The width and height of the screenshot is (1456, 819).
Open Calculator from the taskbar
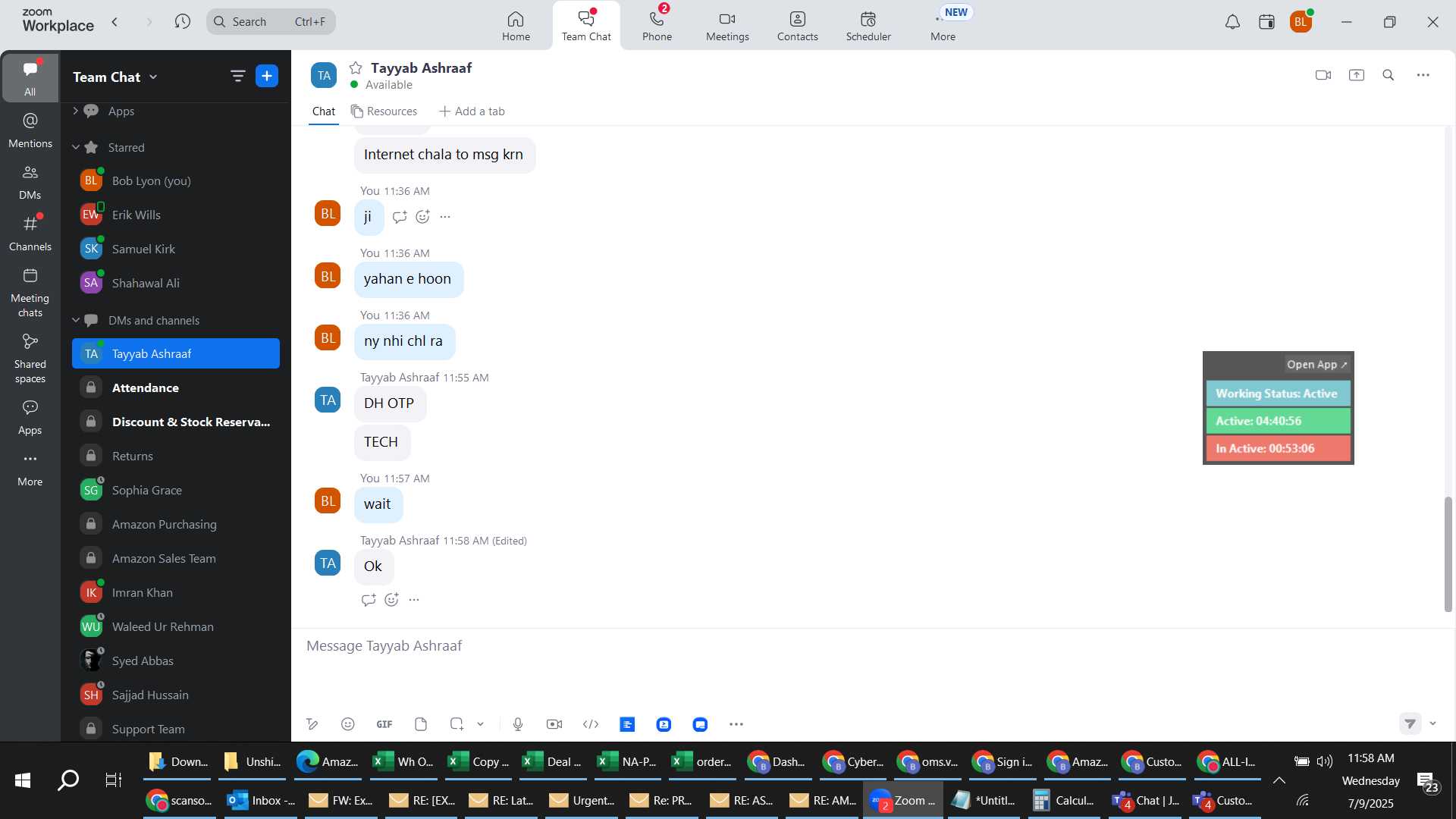[1064, 800]
